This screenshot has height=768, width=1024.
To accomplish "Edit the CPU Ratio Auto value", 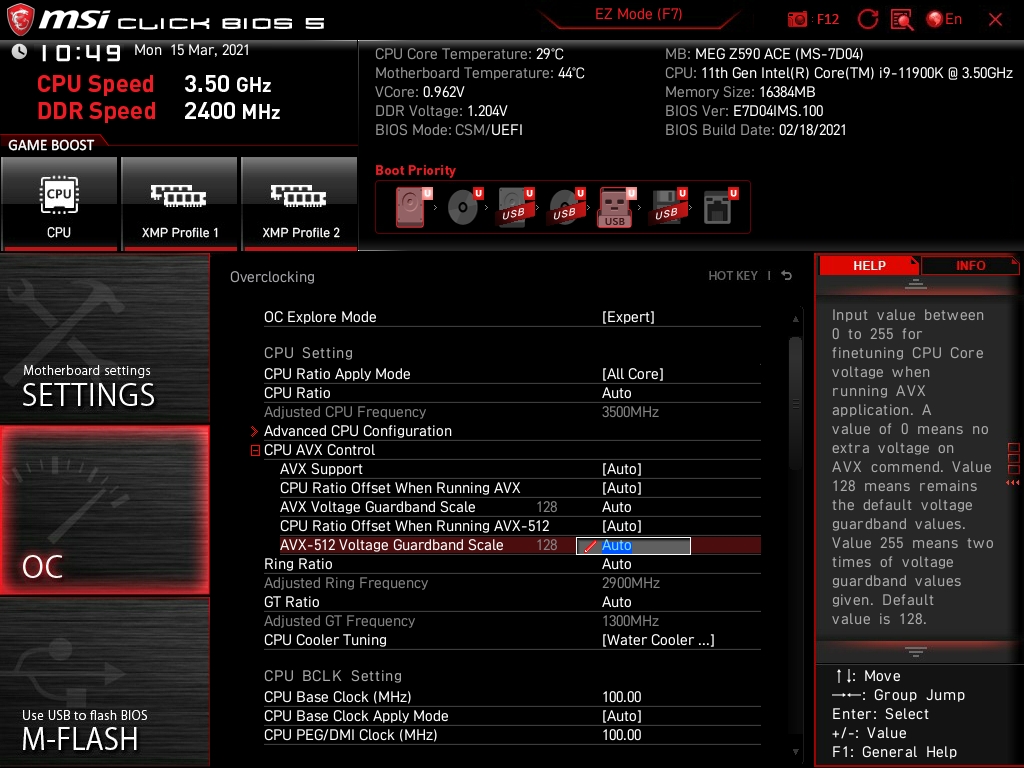I will point(616,393).
